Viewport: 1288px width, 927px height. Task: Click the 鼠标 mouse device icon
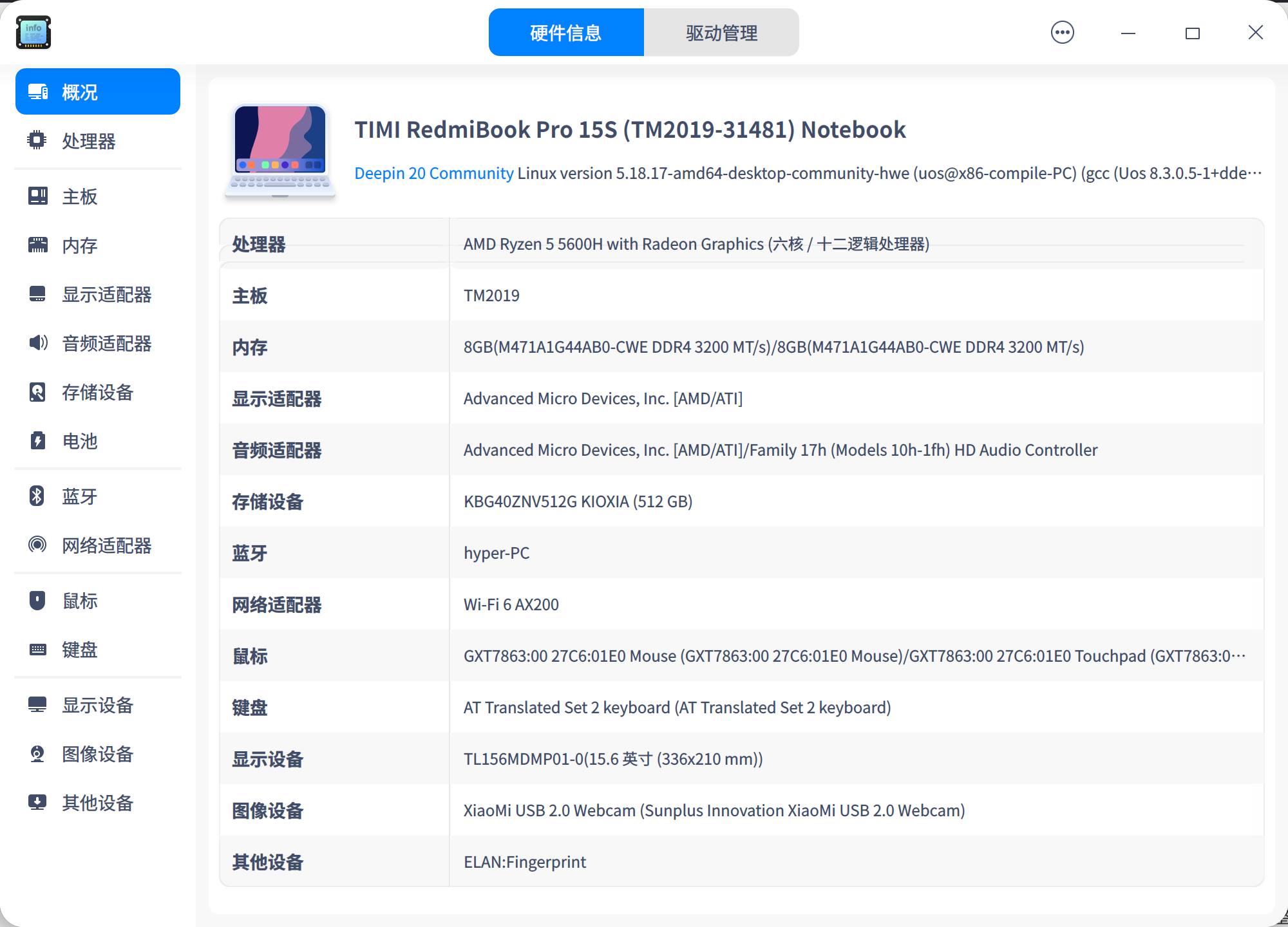[x=37, y=601]
